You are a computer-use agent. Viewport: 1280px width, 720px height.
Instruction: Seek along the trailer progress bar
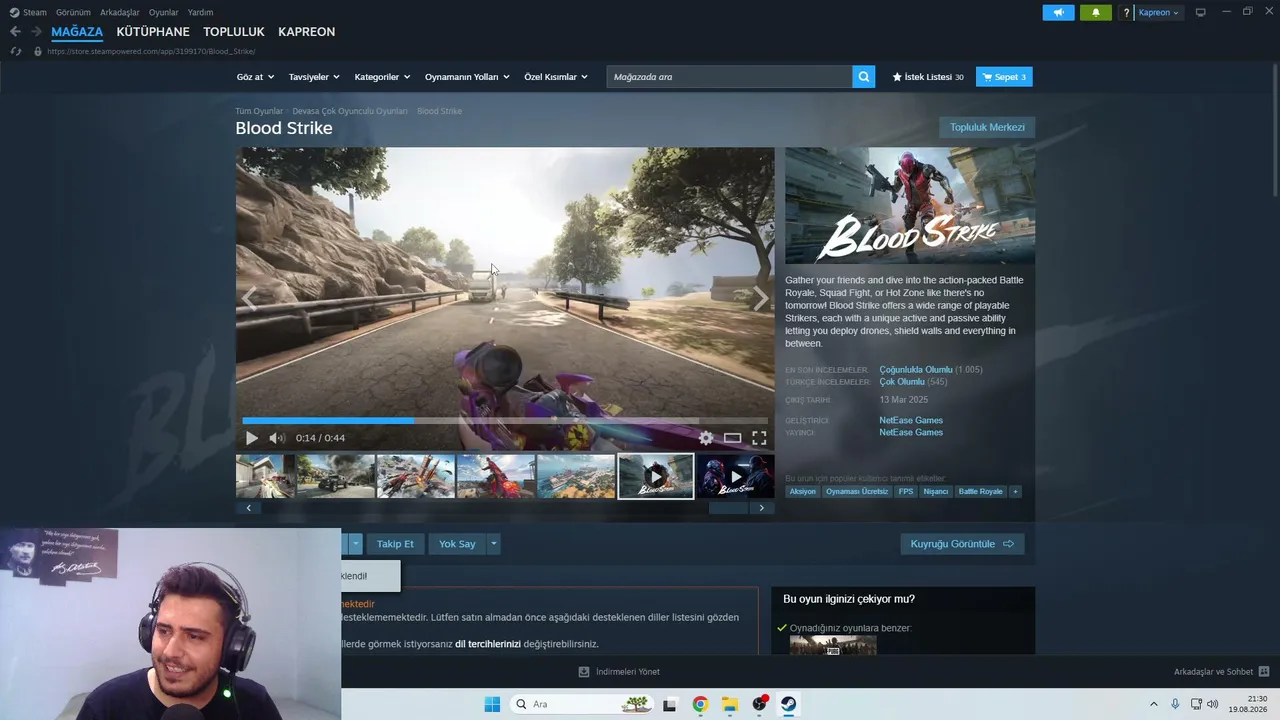[x=505, y=421]
